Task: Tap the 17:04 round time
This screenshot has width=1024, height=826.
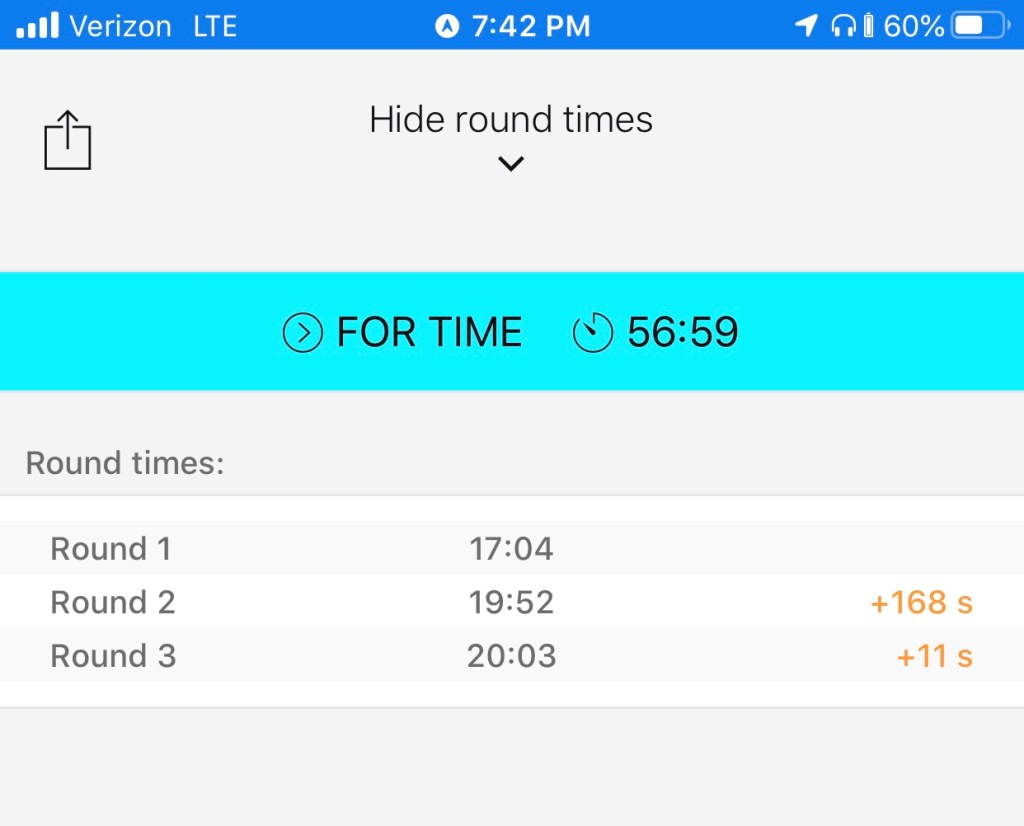Action: [x=511, y=549]
